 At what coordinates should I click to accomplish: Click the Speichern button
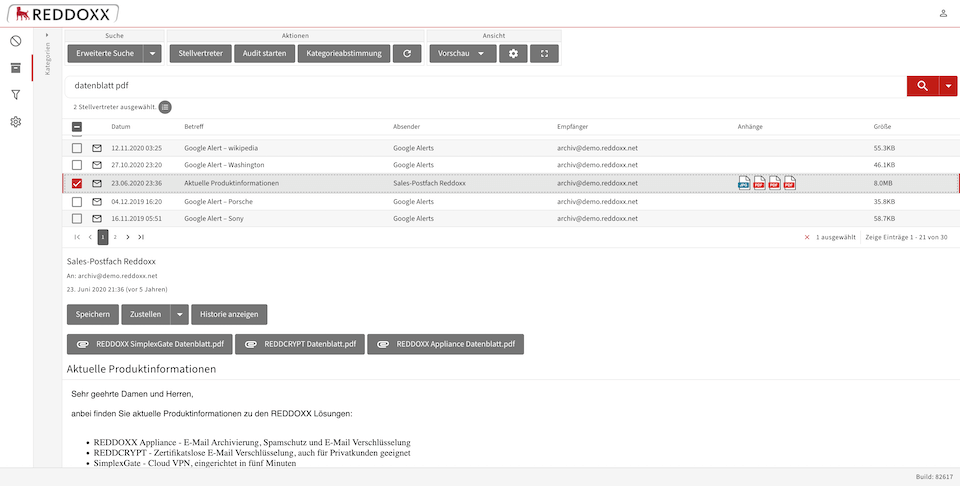click(92, 314)
